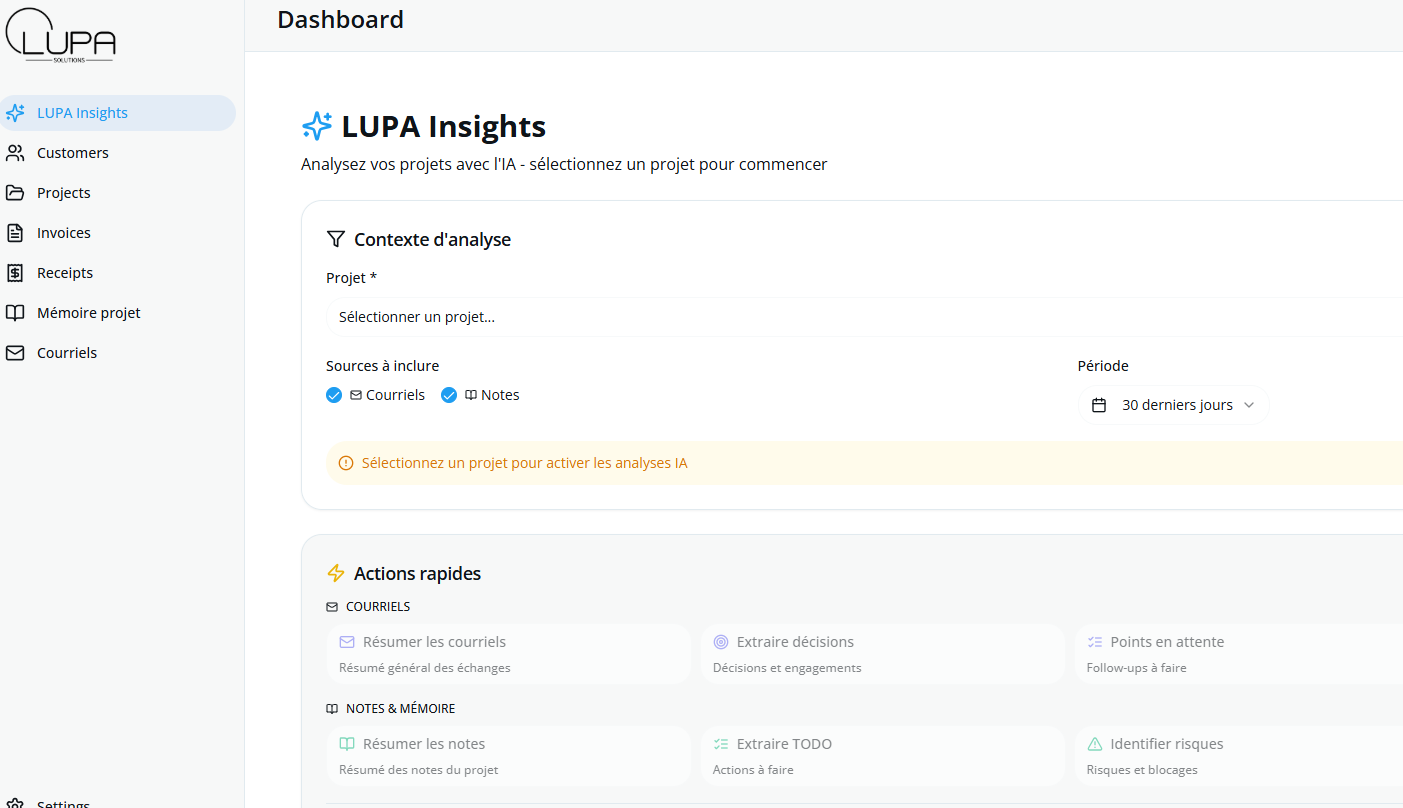Open Settings in the sidebar
Screen dimensions: 1403x808
pos(62,803)
